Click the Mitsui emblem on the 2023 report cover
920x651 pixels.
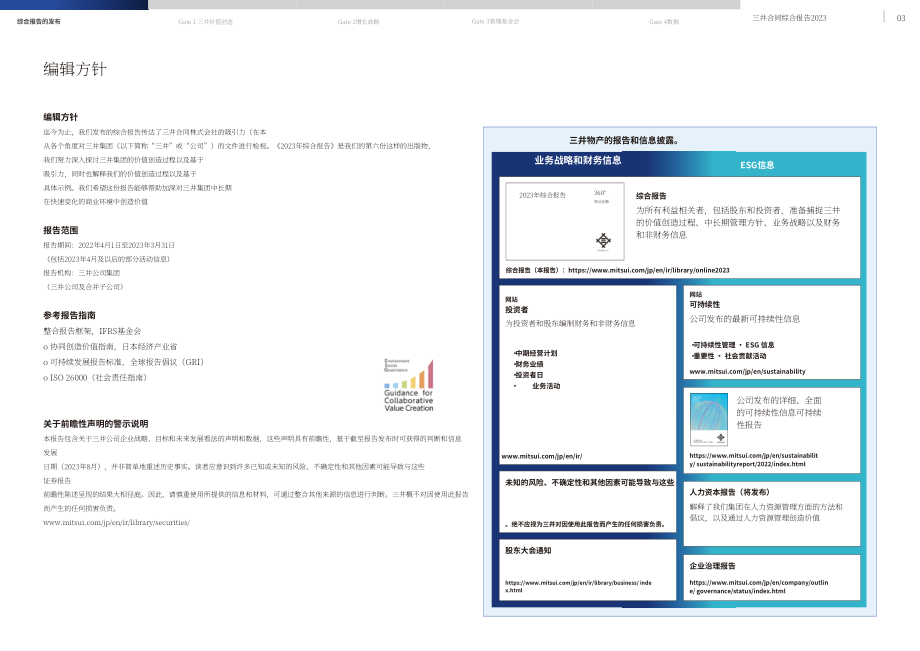pos(603,240)
